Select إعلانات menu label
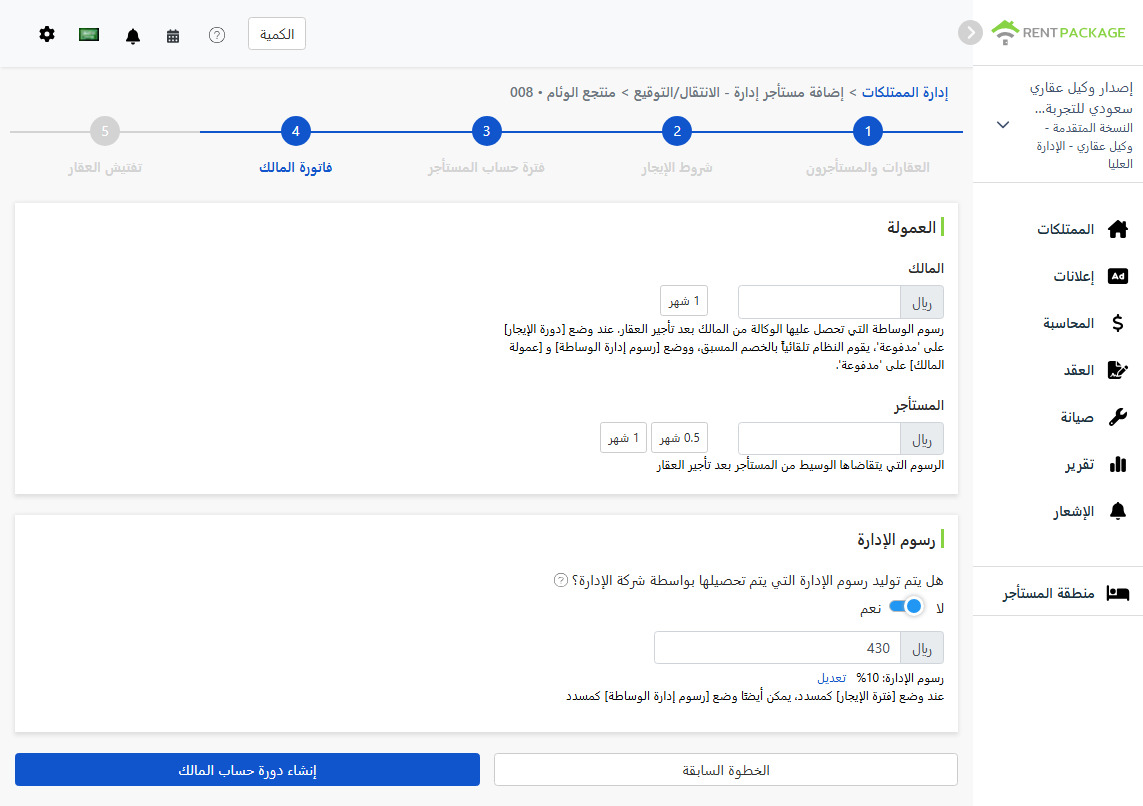Viewport: 1143px width, 806px height. (1073, 276)
